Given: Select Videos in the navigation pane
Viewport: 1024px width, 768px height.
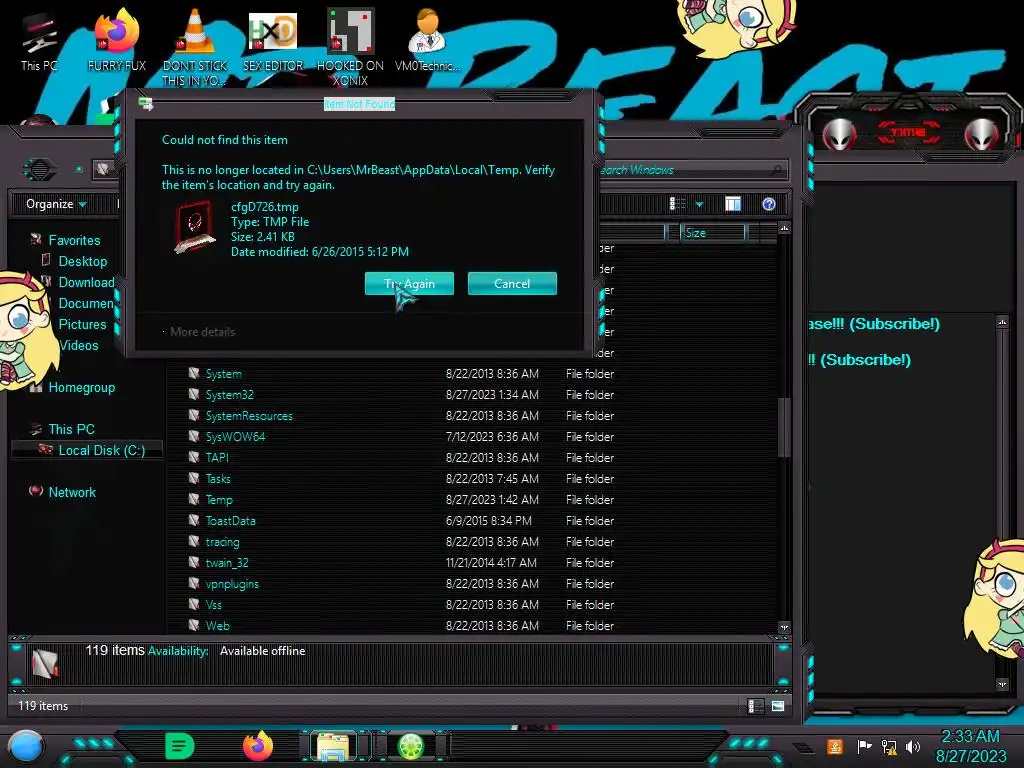Looking at the screenshot, I should point(78,345).
